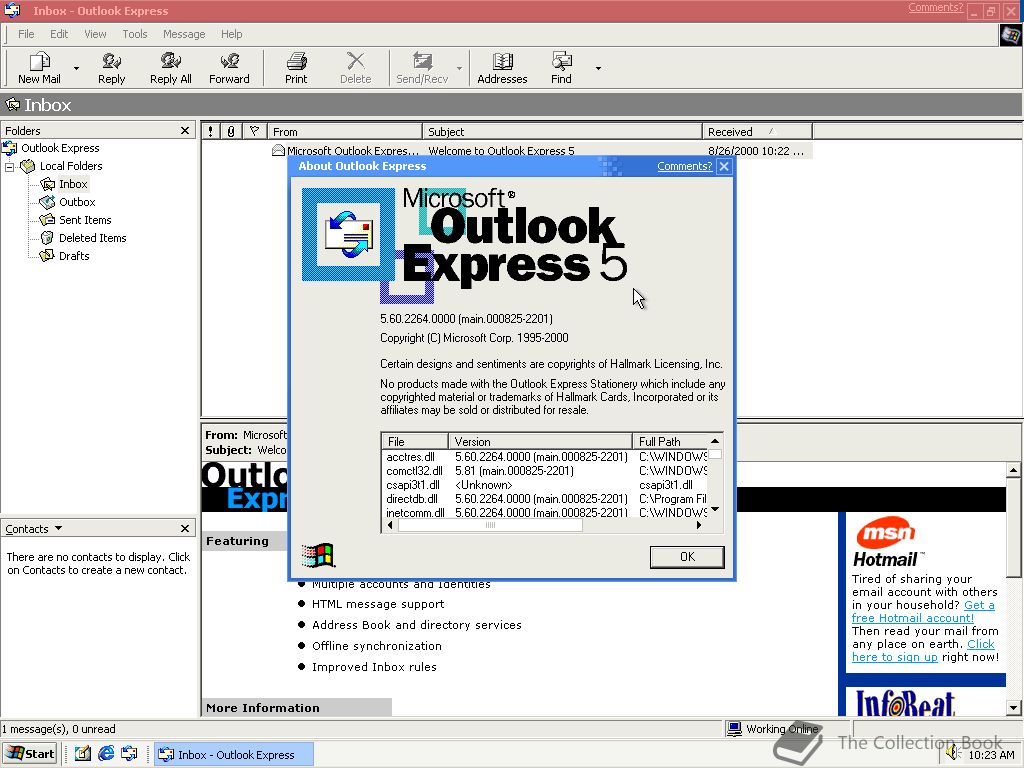Click the Reply All toolbar icon
The image size is (1024, 768).
tap(170, 68)
